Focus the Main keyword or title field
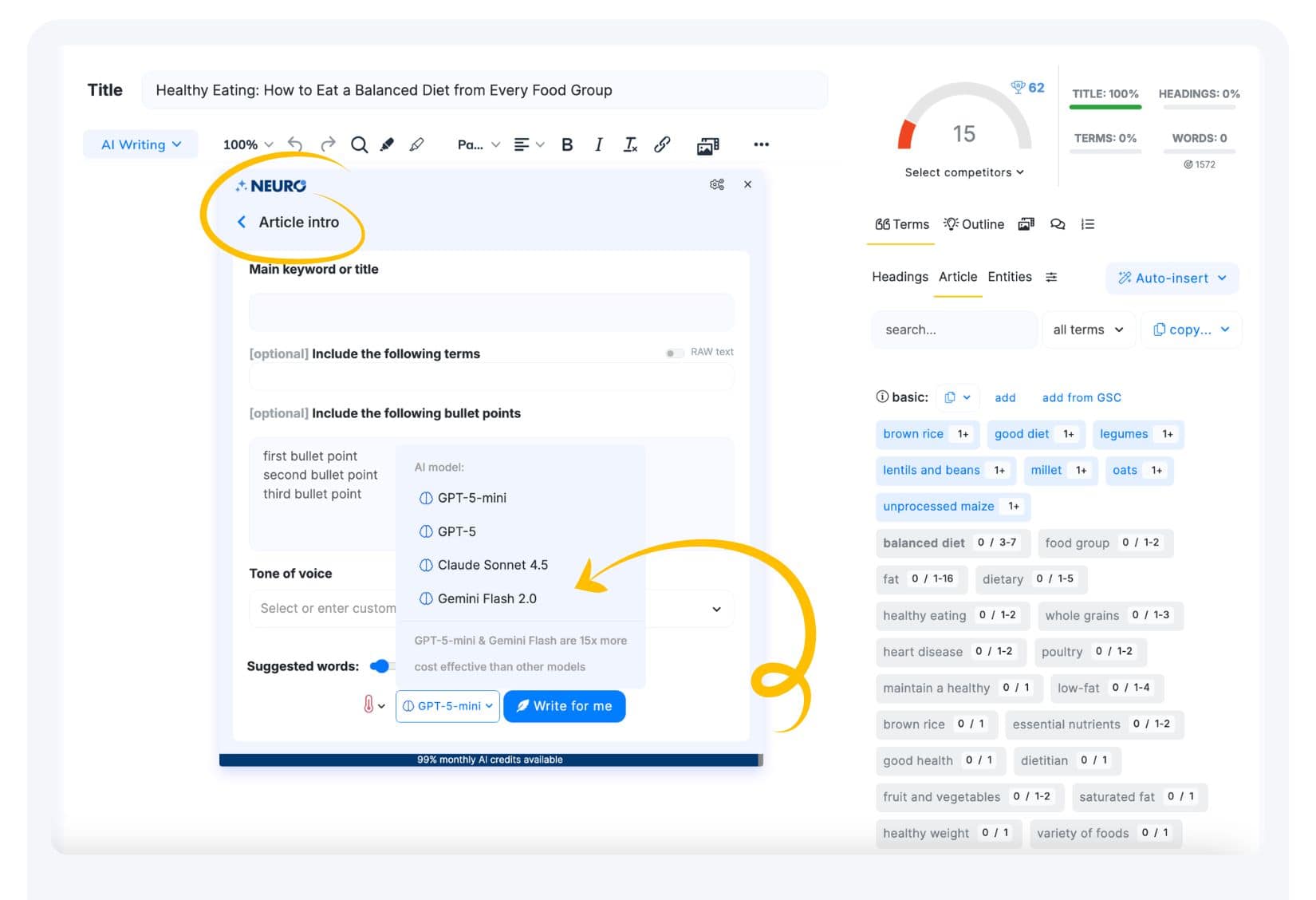 pos(491,312)
